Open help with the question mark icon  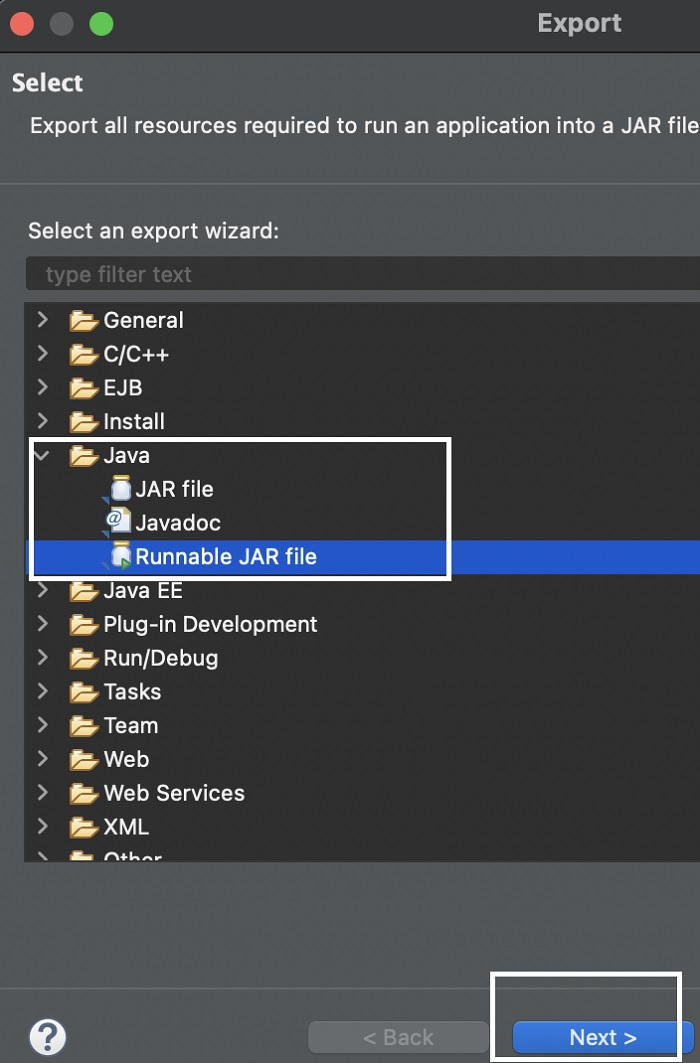(48, 1036)
